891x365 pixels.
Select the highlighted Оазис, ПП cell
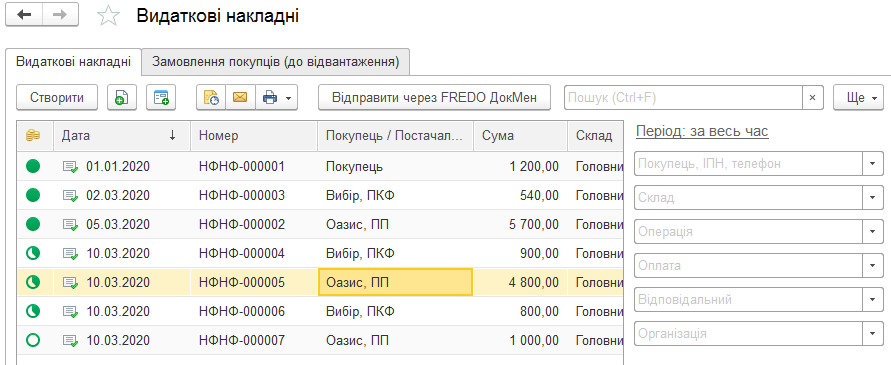tap(395, 282)
